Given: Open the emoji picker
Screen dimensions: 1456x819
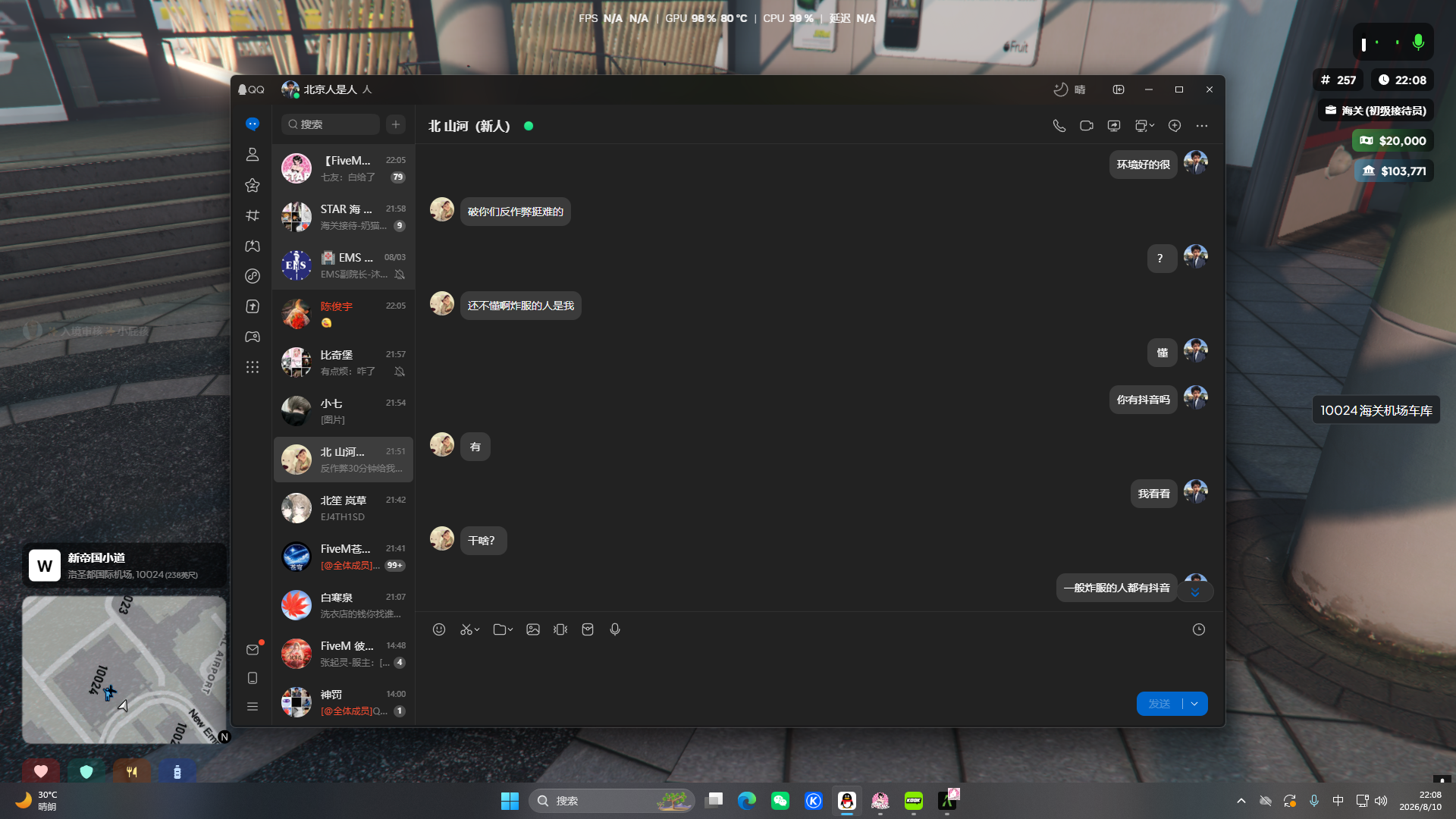Looking at the screenshot, I should 439,629.
